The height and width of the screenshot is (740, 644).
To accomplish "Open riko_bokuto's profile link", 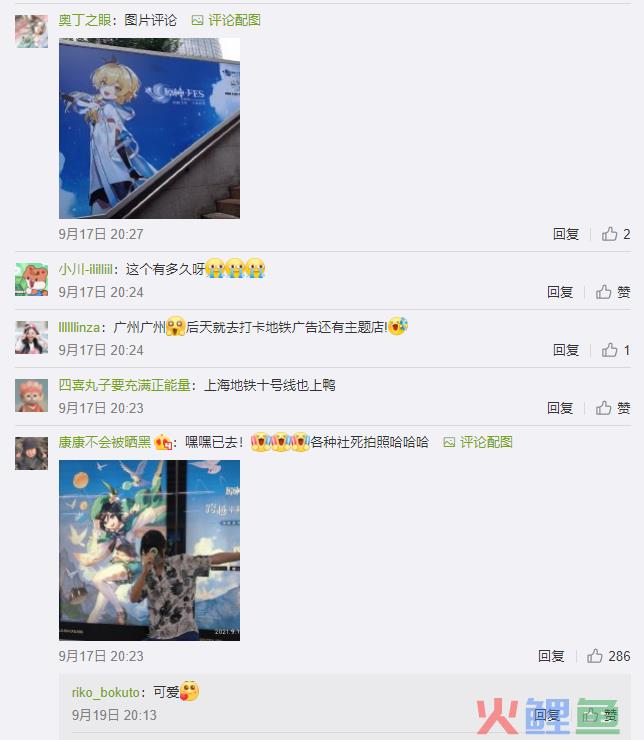I will [x=106, y=692].
